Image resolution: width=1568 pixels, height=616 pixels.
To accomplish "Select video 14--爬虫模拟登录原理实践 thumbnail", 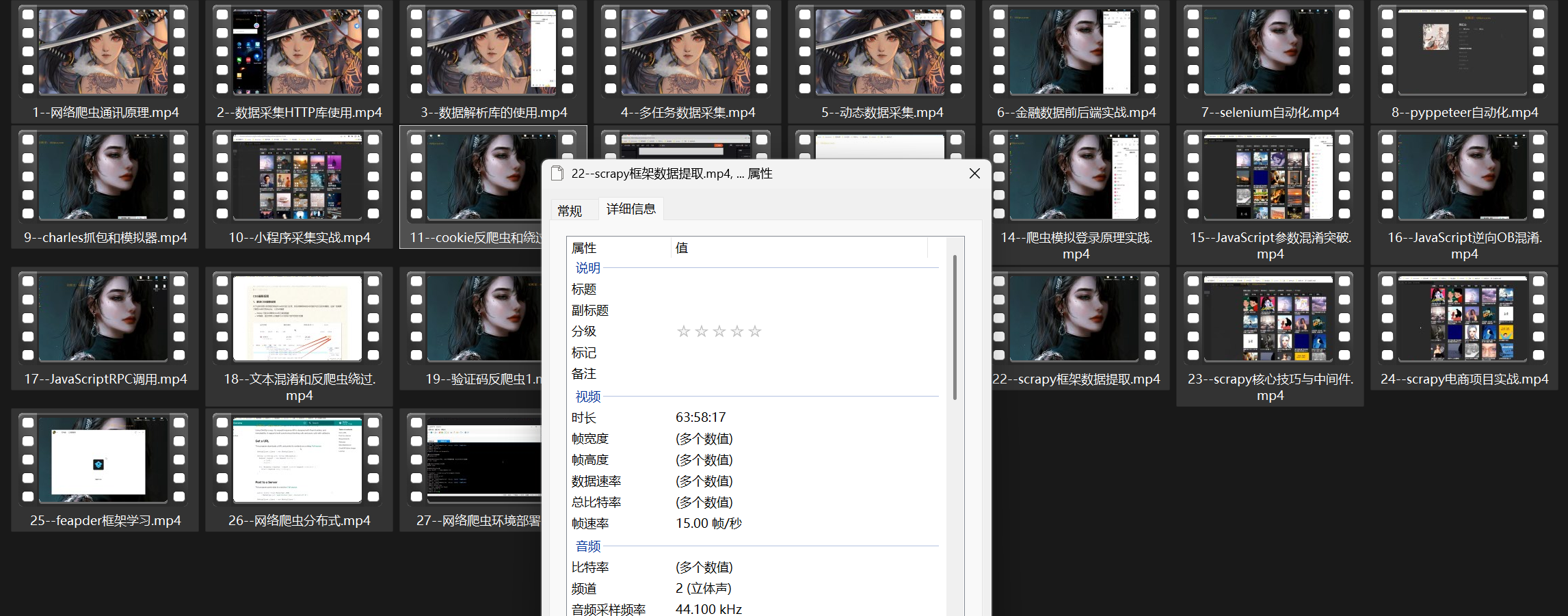I will tap(1076, 176).
